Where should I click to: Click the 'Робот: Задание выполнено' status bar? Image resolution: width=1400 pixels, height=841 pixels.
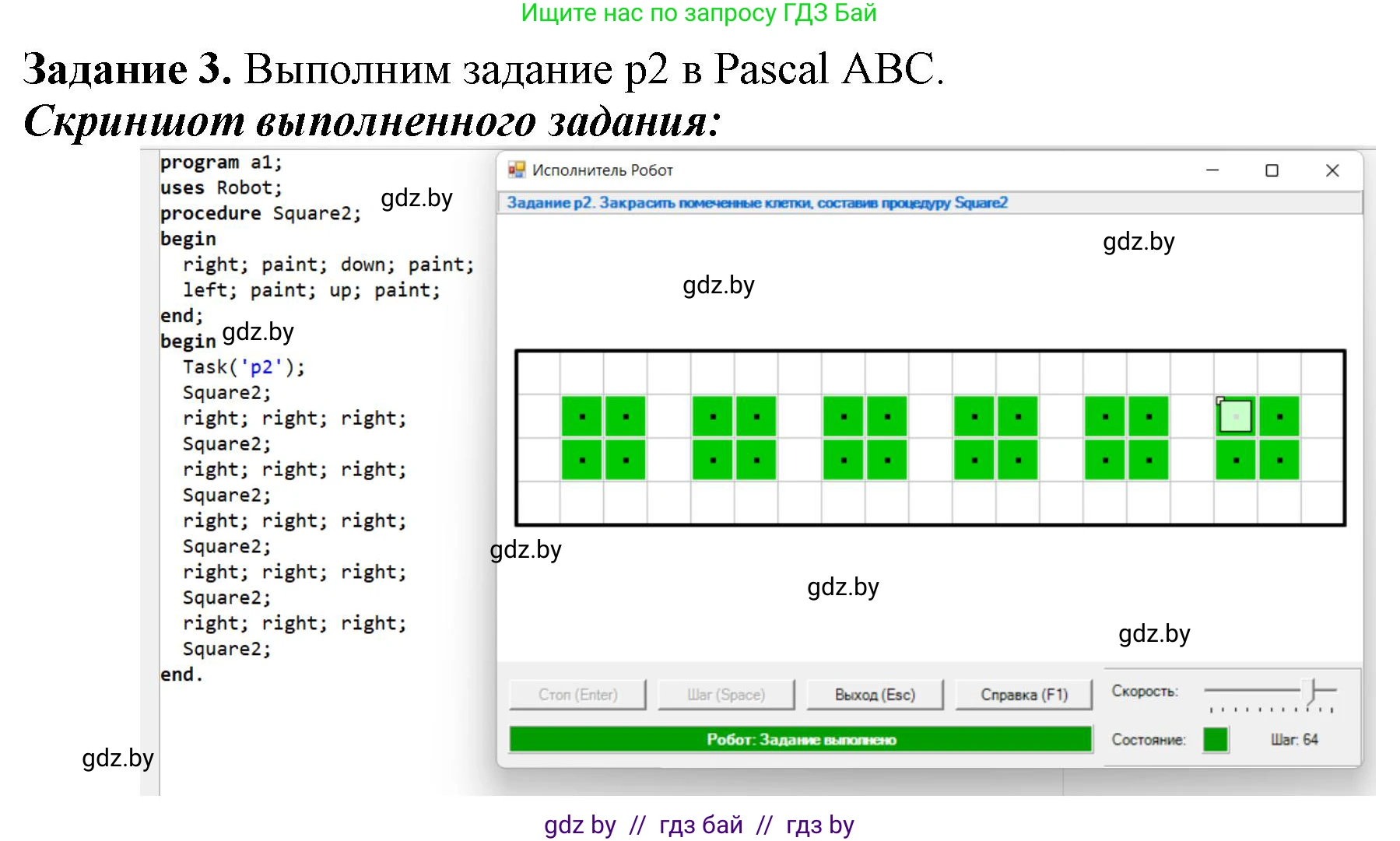801,739
